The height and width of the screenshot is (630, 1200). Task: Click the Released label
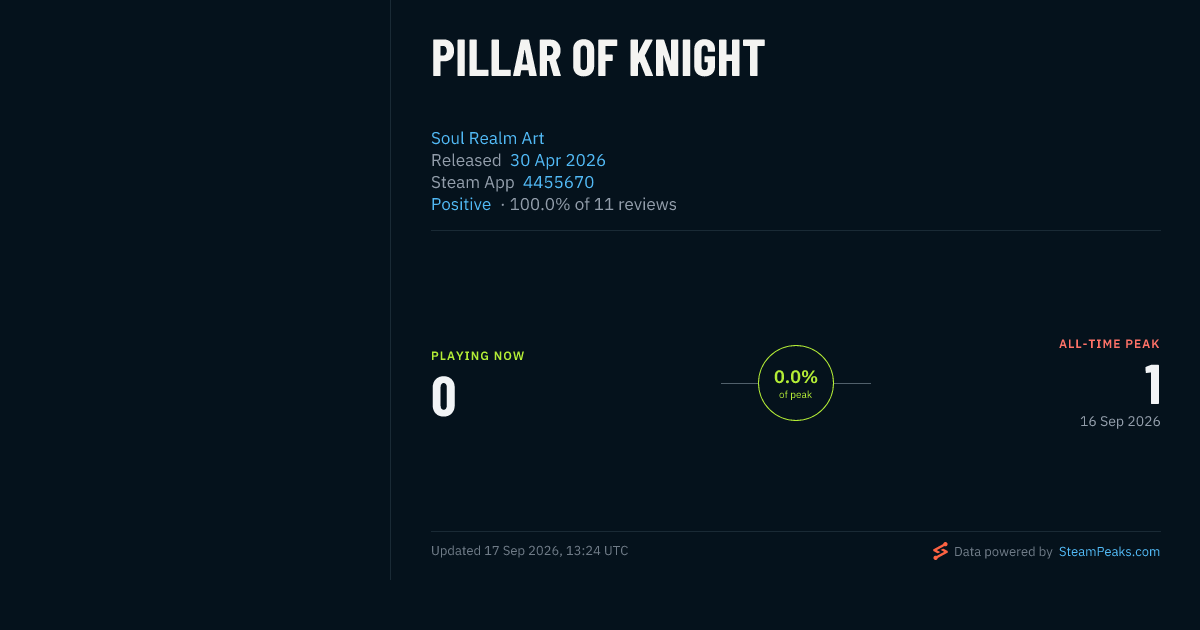tap(466, 160)
